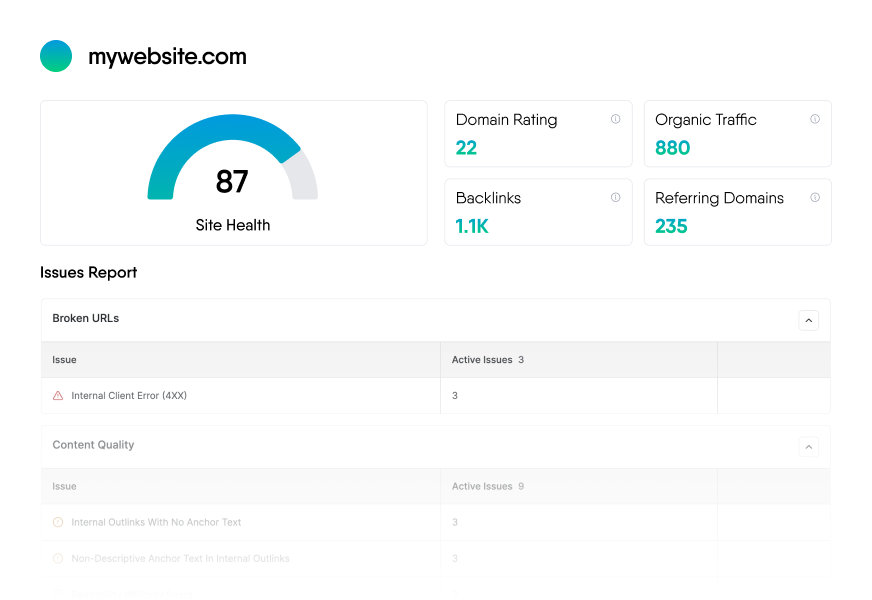Click the Referring Domains value 235
Image resolution: width=872 pixels, height=600 pixels.
pos(671,226)
